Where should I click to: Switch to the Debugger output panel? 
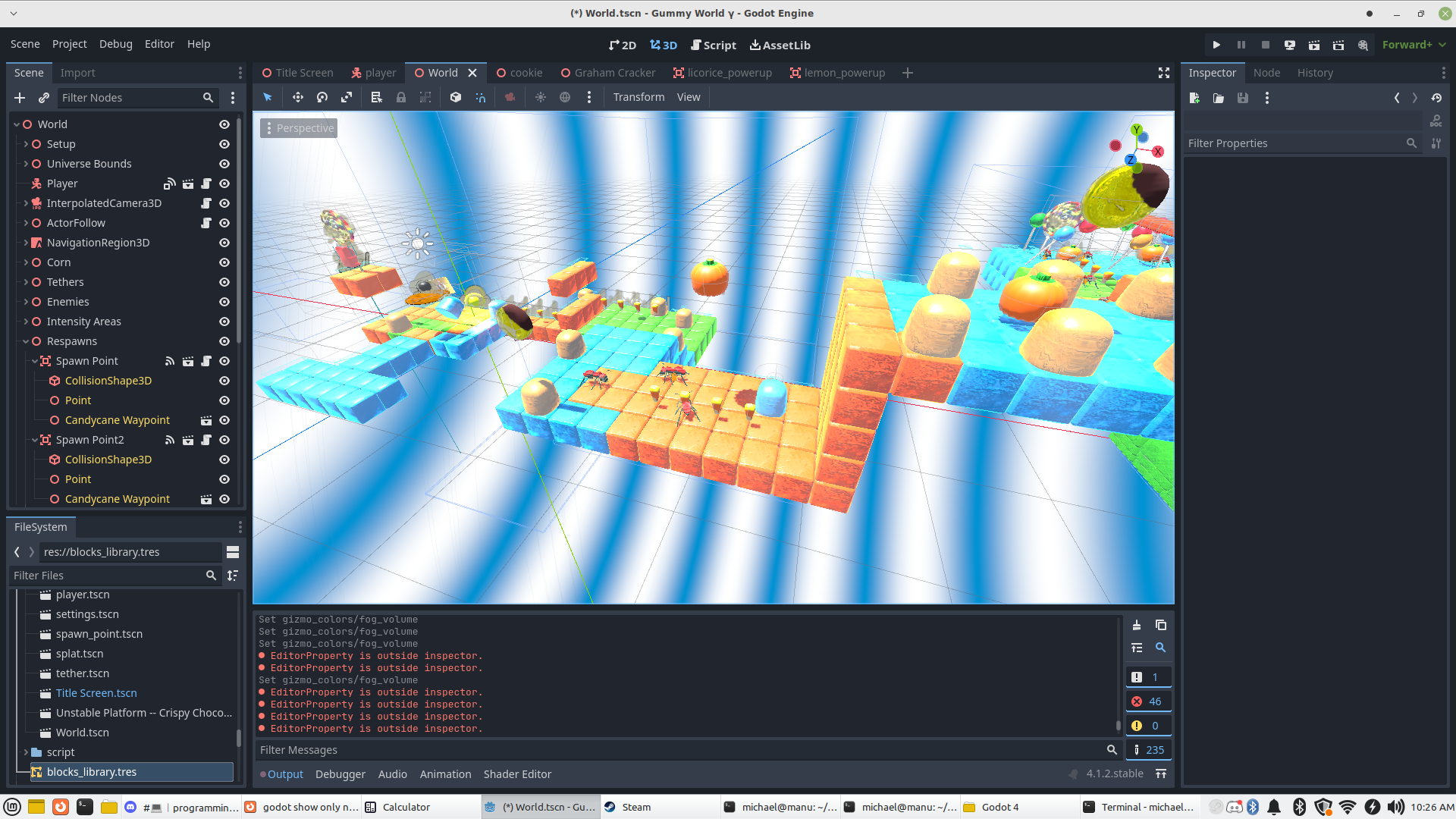[340, 773]
